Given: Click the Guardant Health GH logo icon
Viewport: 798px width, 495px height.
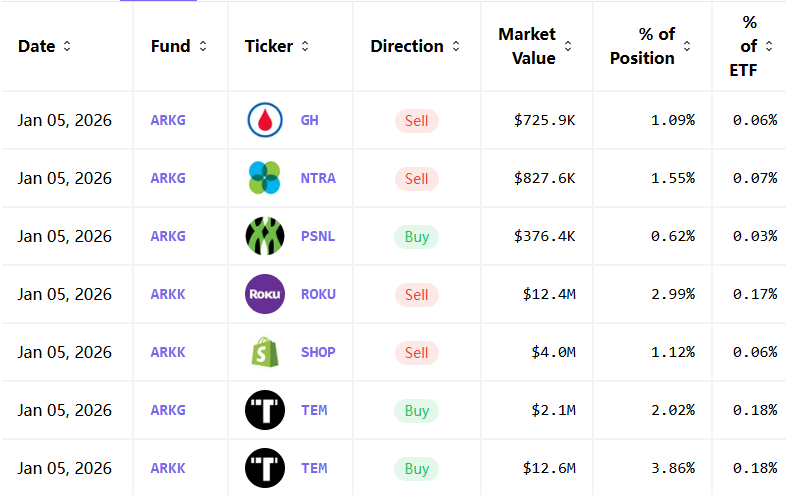Looking at the screenshot, I should [265, 121].
